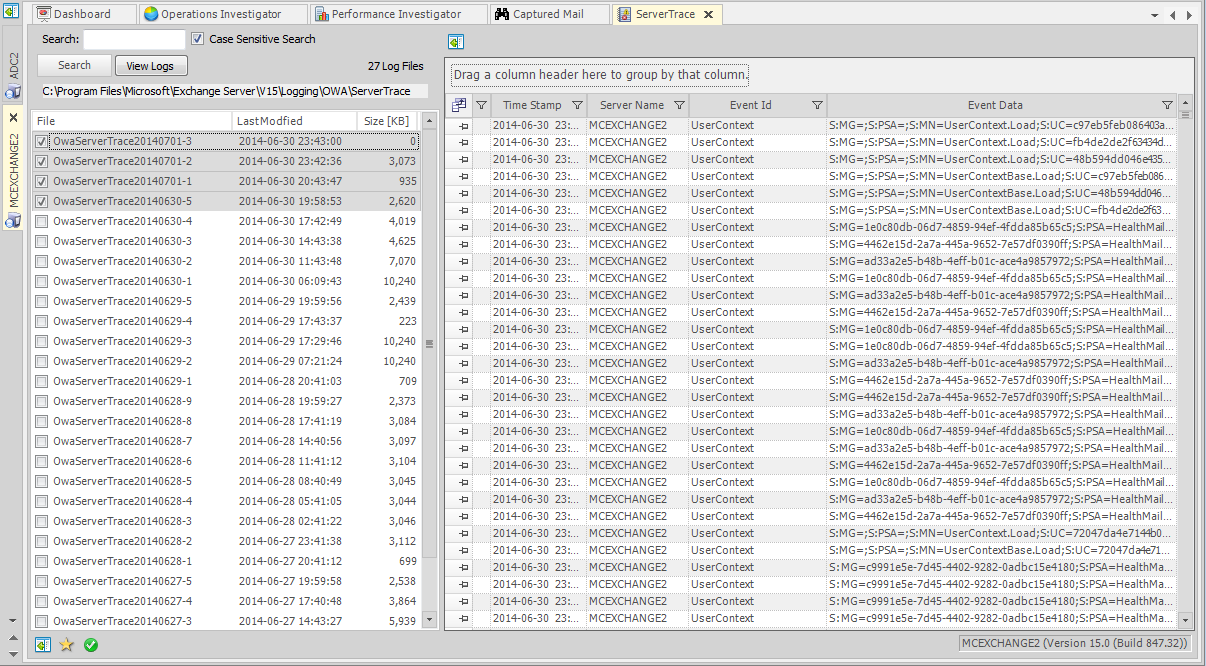Sort the file list by the File column header
Screen dimensions: 1206x666
(x=131, y=121)
